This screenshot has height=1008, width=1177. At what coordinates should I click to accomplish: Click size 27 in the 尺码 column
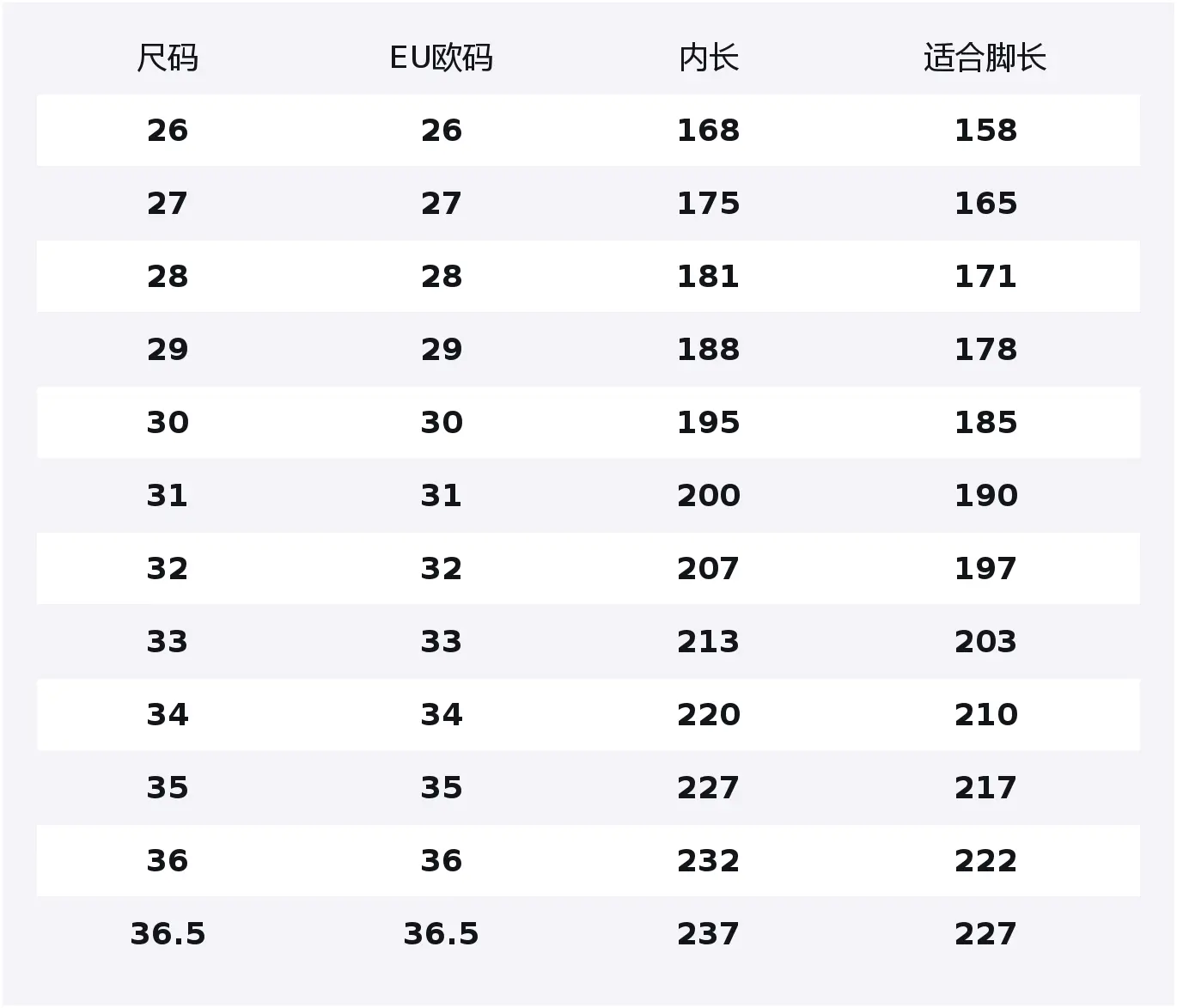coord(168,204)
